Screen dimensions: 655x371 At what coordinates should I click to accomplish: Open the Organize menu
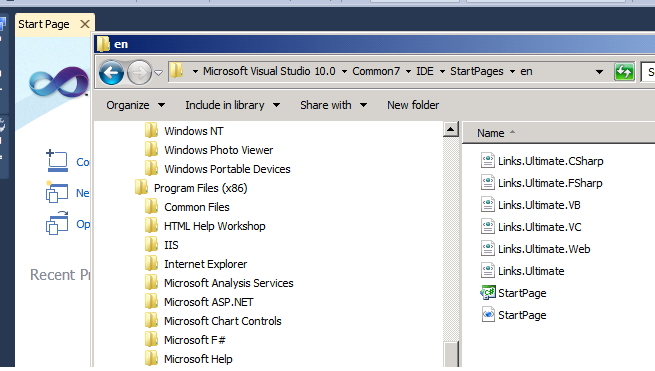(x=135, y=105)
